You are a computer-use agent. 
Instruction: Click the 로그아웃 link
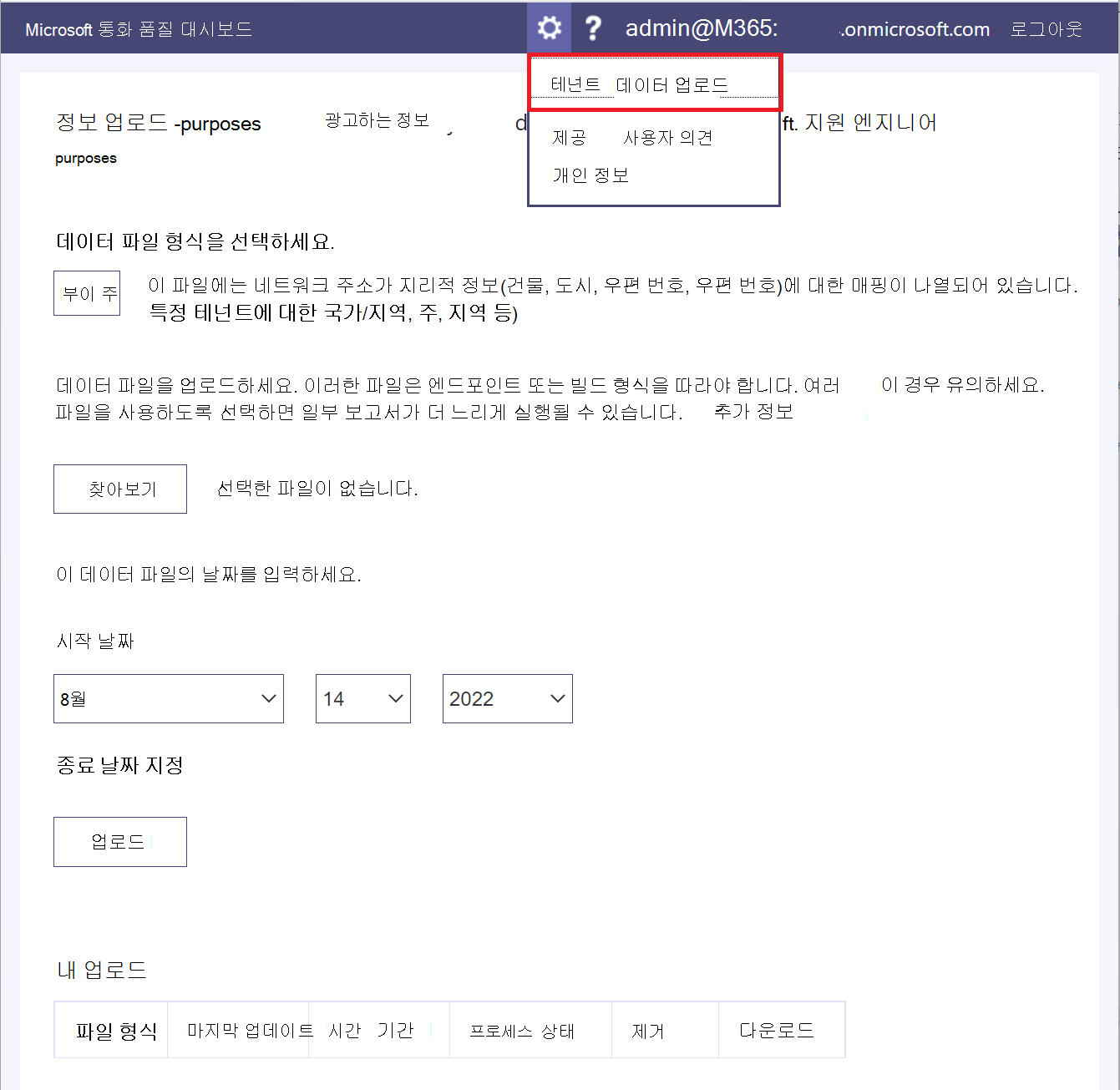pyautogui.click(x=1046, y=29)
